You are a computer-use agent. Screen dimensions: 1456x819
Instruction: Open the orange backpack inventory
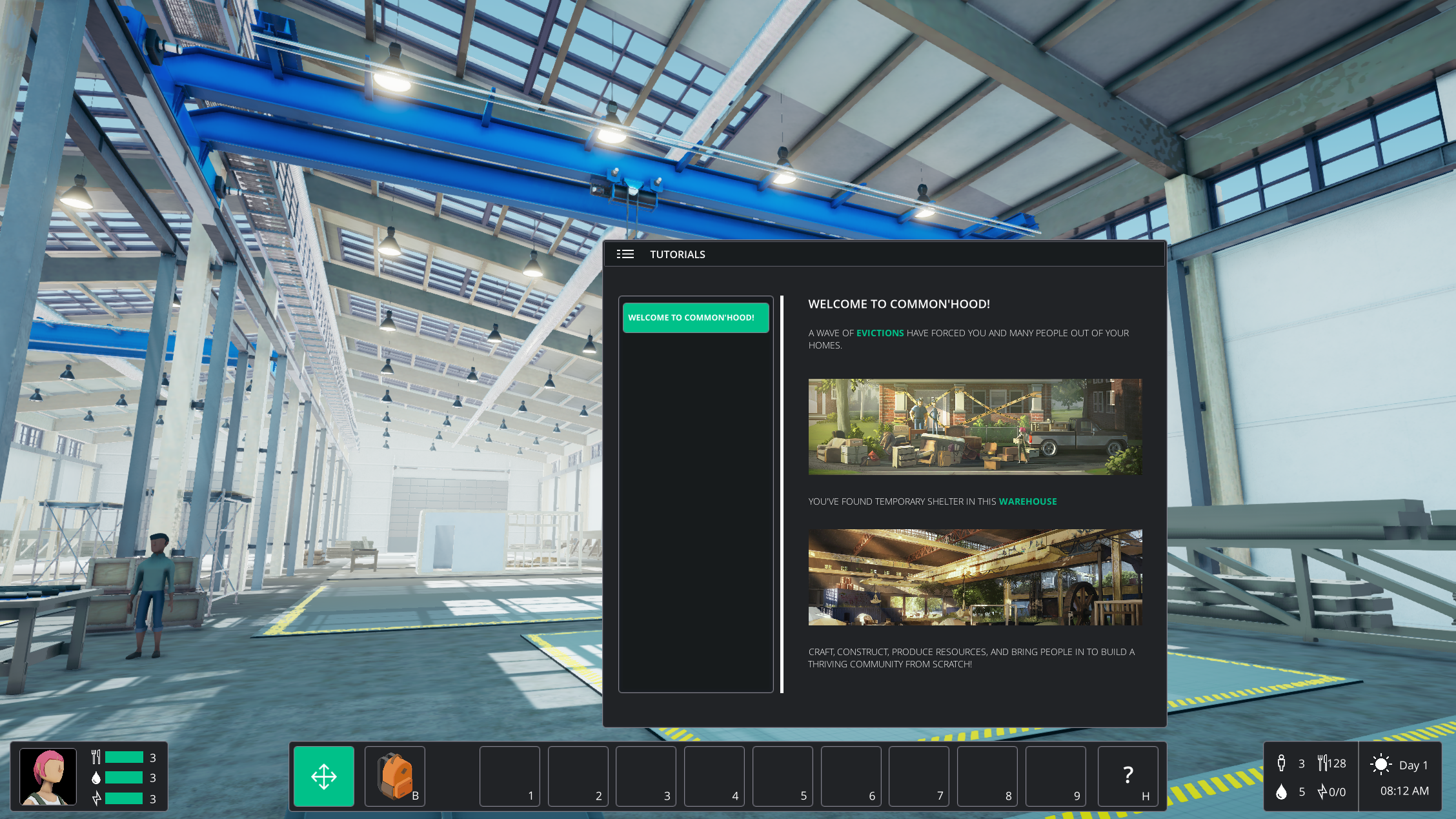tap(394, 776)
